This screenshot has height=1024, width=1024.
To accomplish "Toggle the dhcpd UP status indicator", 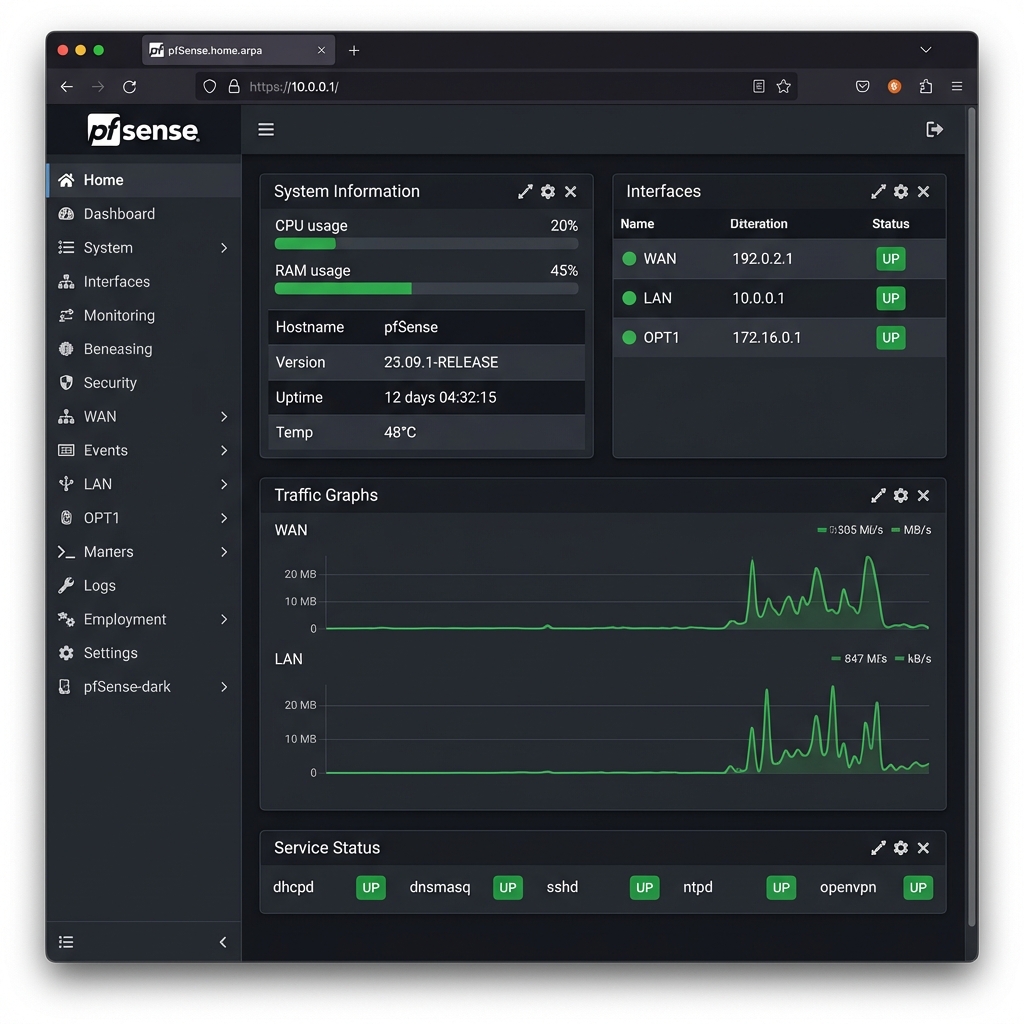I will (x=370, y=887).
